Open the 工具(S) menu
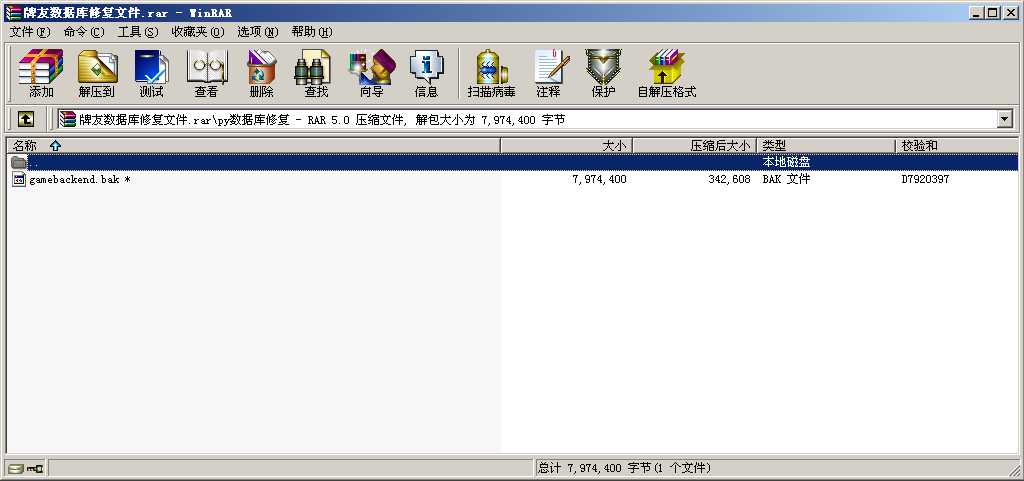This screenshot has height=481, width=1024. [138, 32]
